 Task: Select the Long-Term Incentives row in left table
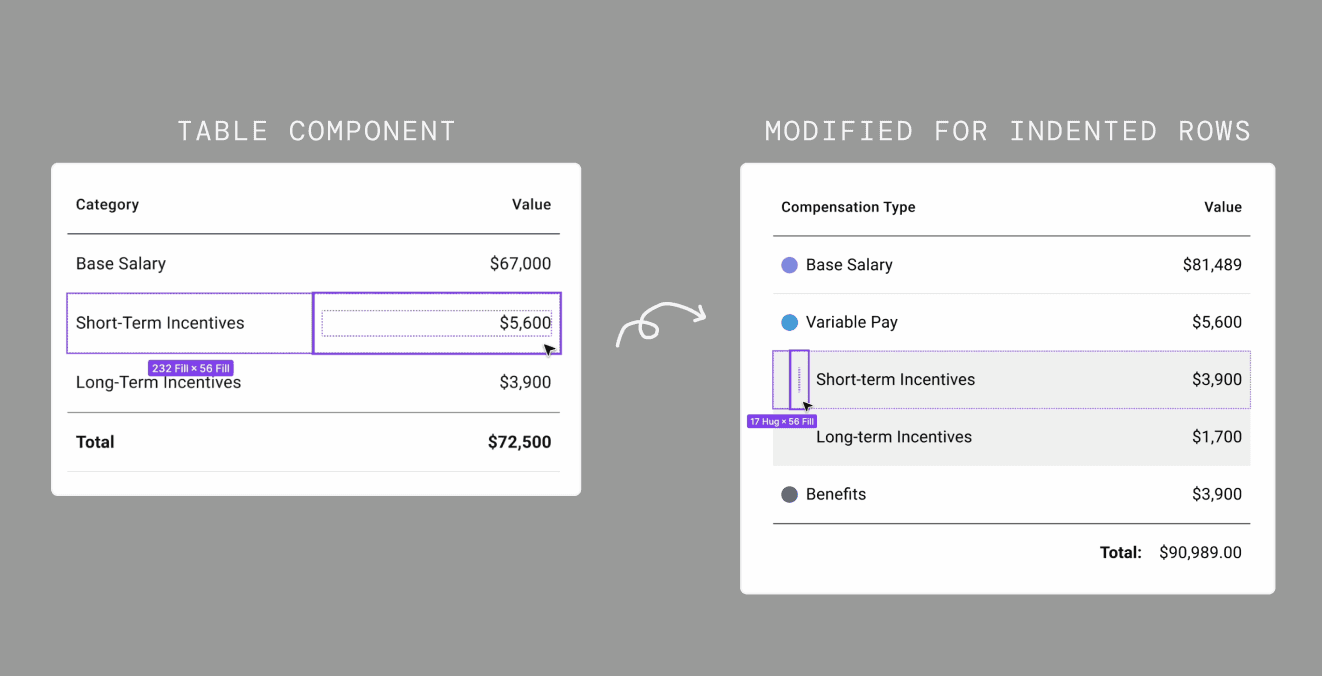tap(314, 382)
